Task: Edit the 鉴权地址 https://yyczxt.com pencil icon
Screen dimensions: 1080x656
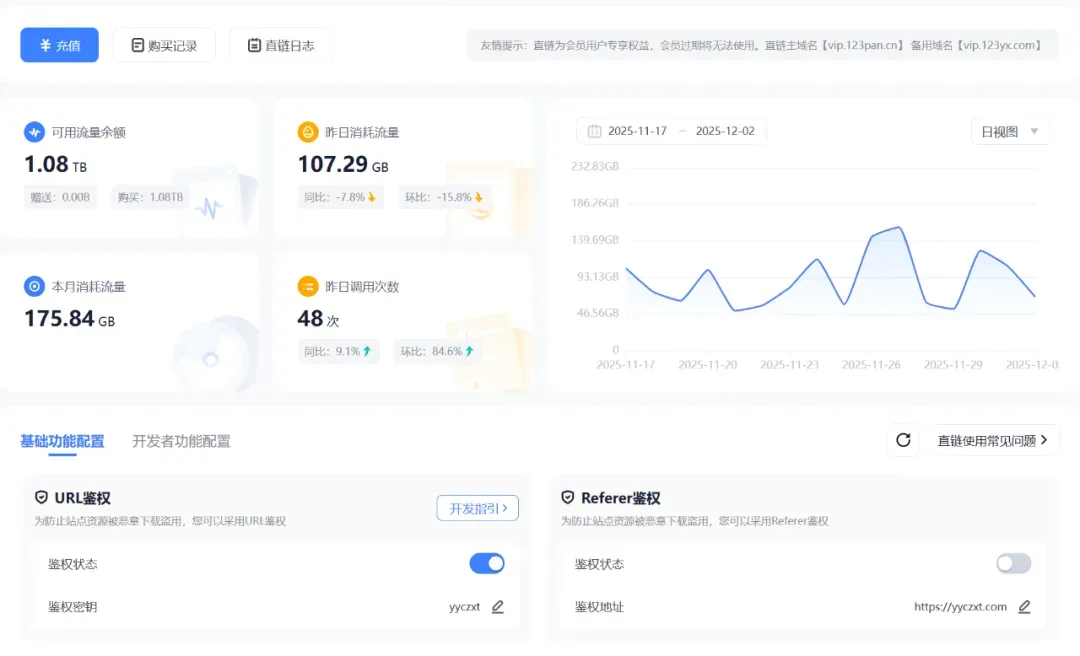Action: pyautogui.click(x=1024, y=607)
